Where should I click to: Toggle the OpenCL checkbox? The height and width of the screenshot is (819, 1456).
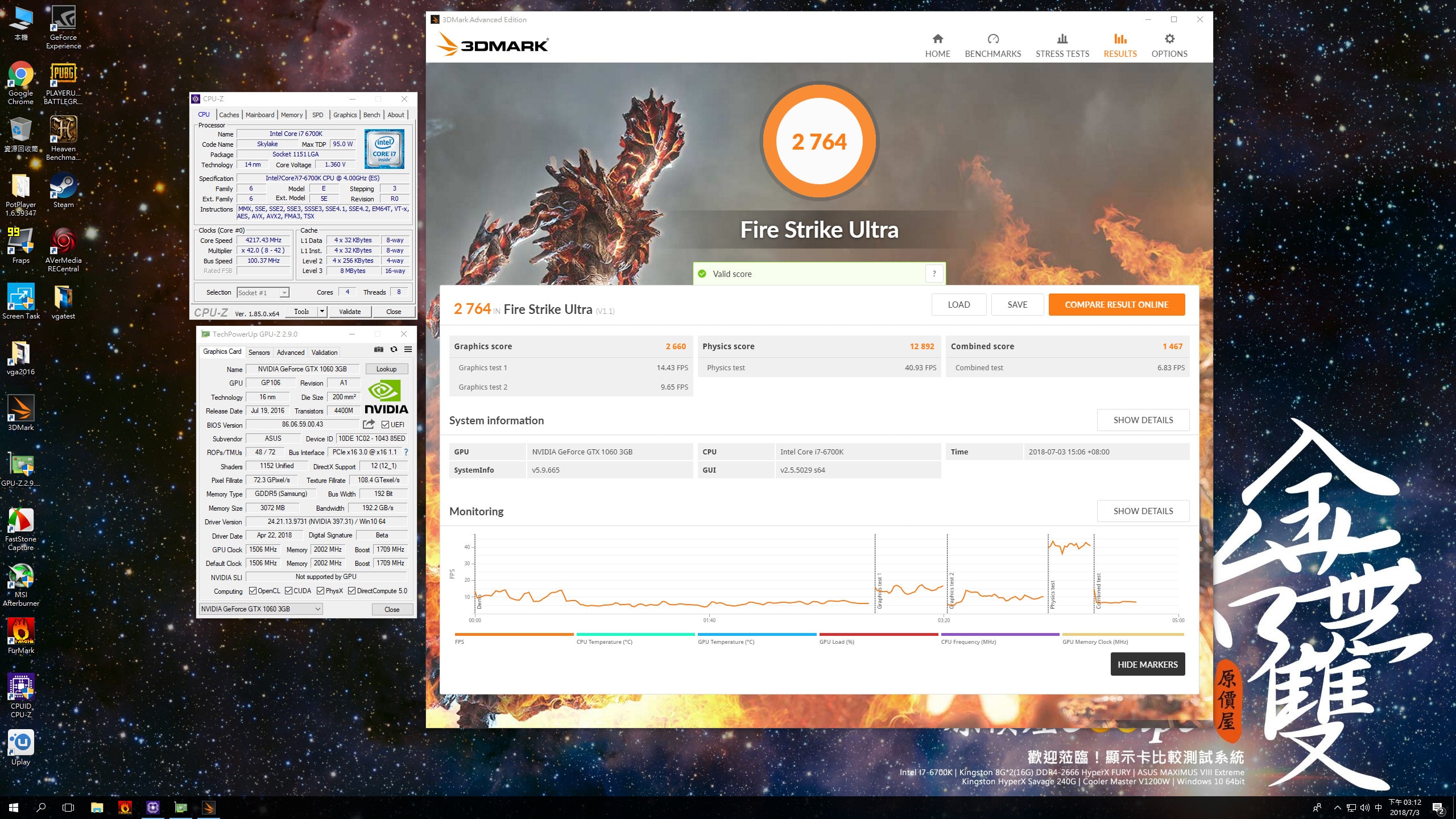coord(253,591)
